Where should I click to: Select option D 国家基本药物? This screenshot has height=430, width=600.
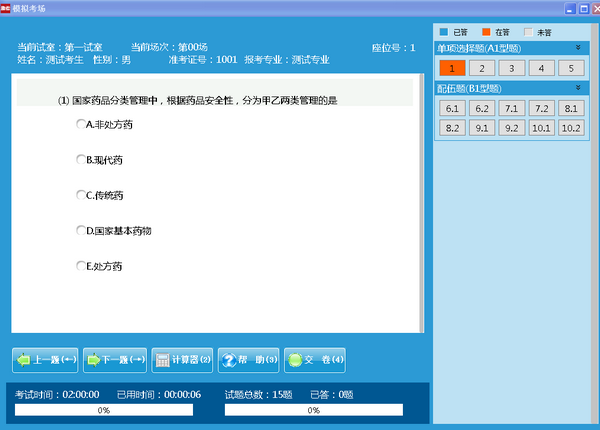coord(81,230)
